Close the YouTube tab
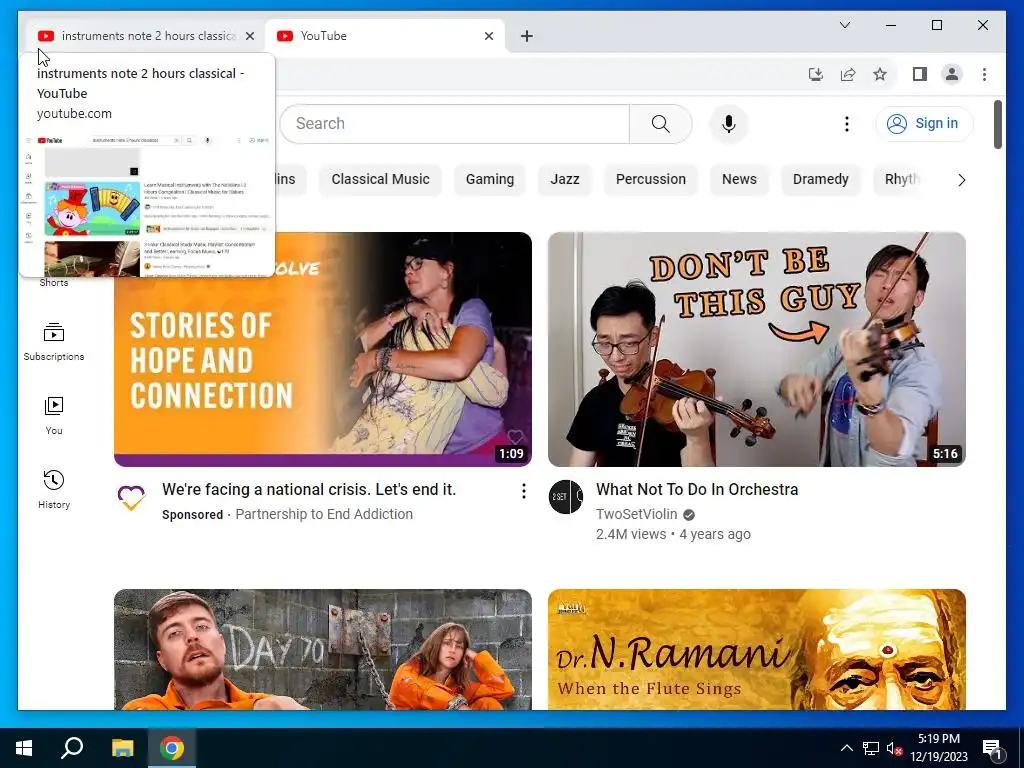Screen dimensions: 1024x768 (x=488, y=36)
